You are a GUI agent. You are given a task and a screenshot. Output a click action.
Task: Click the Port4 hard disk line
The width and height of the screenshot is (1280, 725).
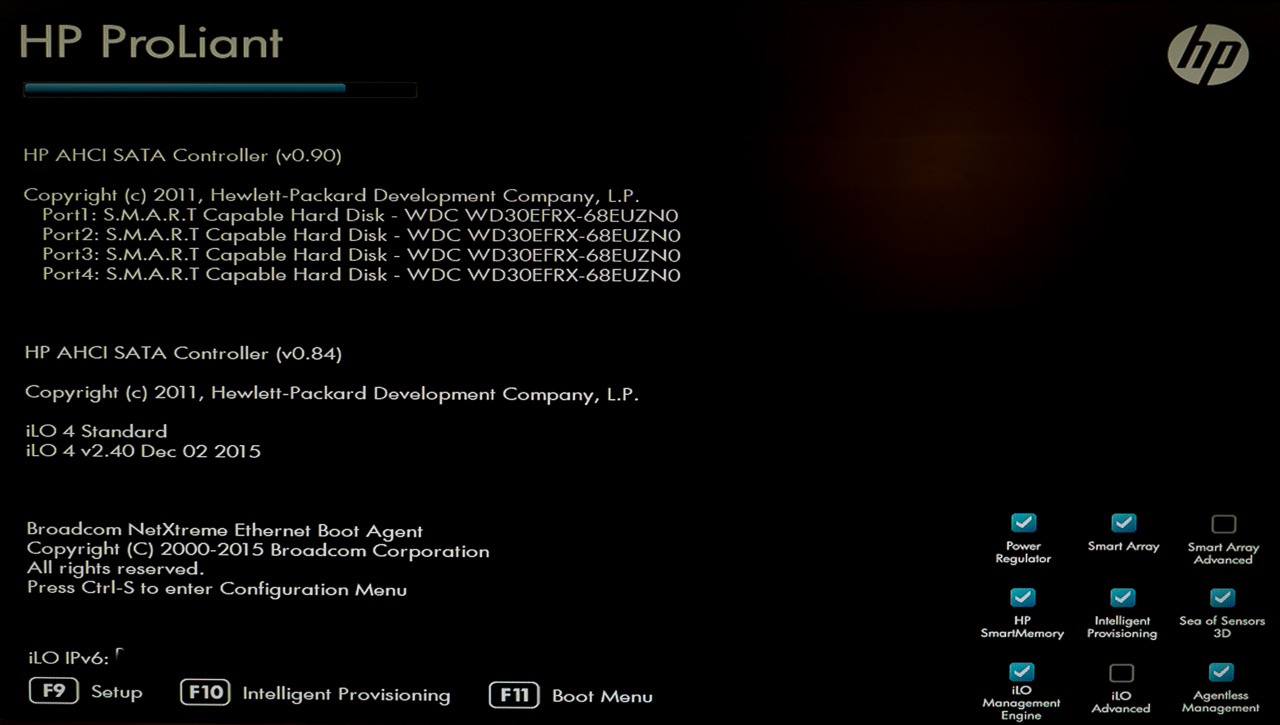[x=361, y=275]
